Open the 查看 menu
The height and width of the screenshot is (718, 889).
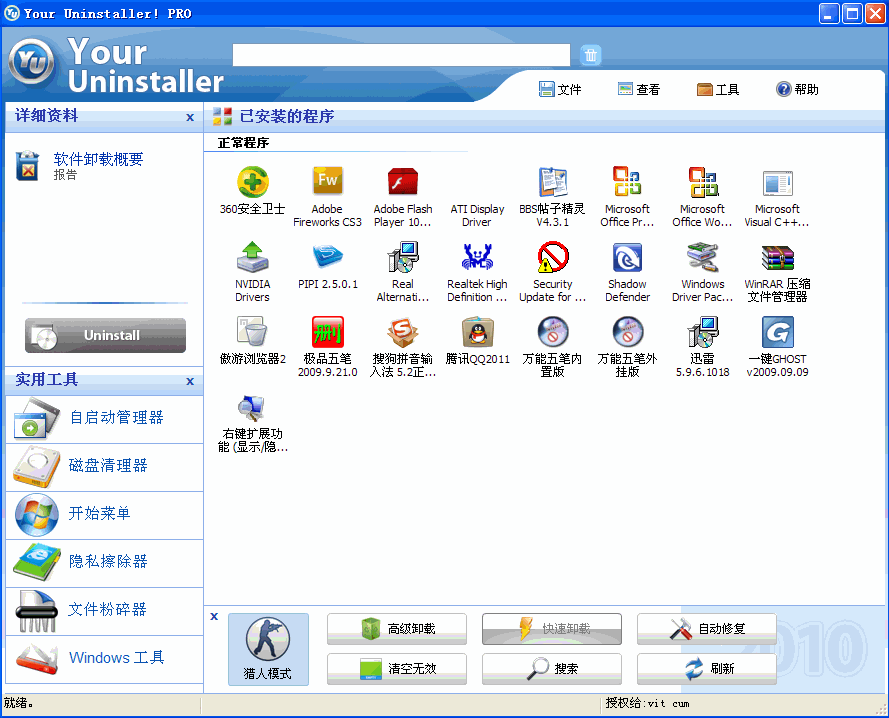[638, 89]
